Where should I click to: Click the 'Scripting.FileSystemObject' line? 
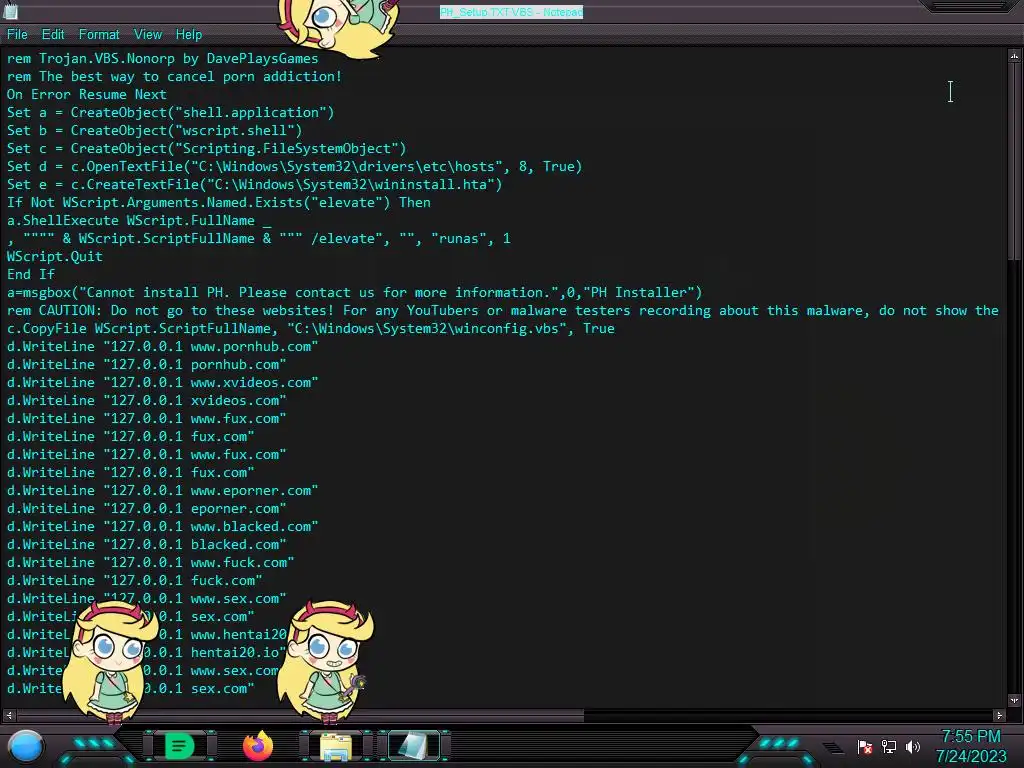206,148
